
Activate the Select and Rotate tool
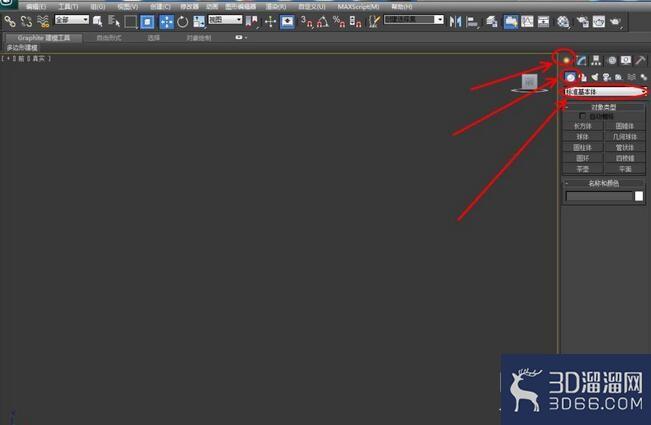(x=183, y=21)
